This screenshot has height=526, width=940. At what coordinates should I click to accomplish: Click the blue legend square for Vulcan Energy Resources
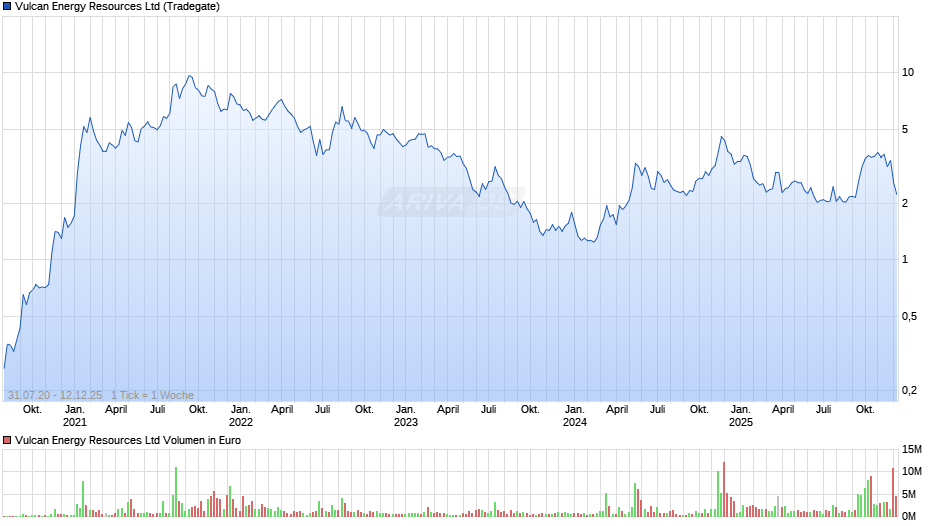(7, 7)
